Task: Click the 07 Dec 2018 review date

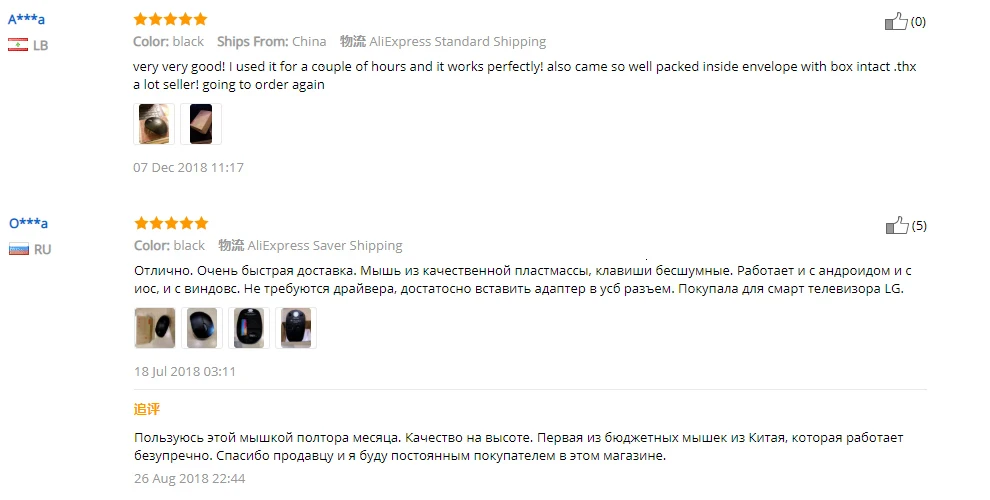Action: pyautogui.click(x=188, y=167)
